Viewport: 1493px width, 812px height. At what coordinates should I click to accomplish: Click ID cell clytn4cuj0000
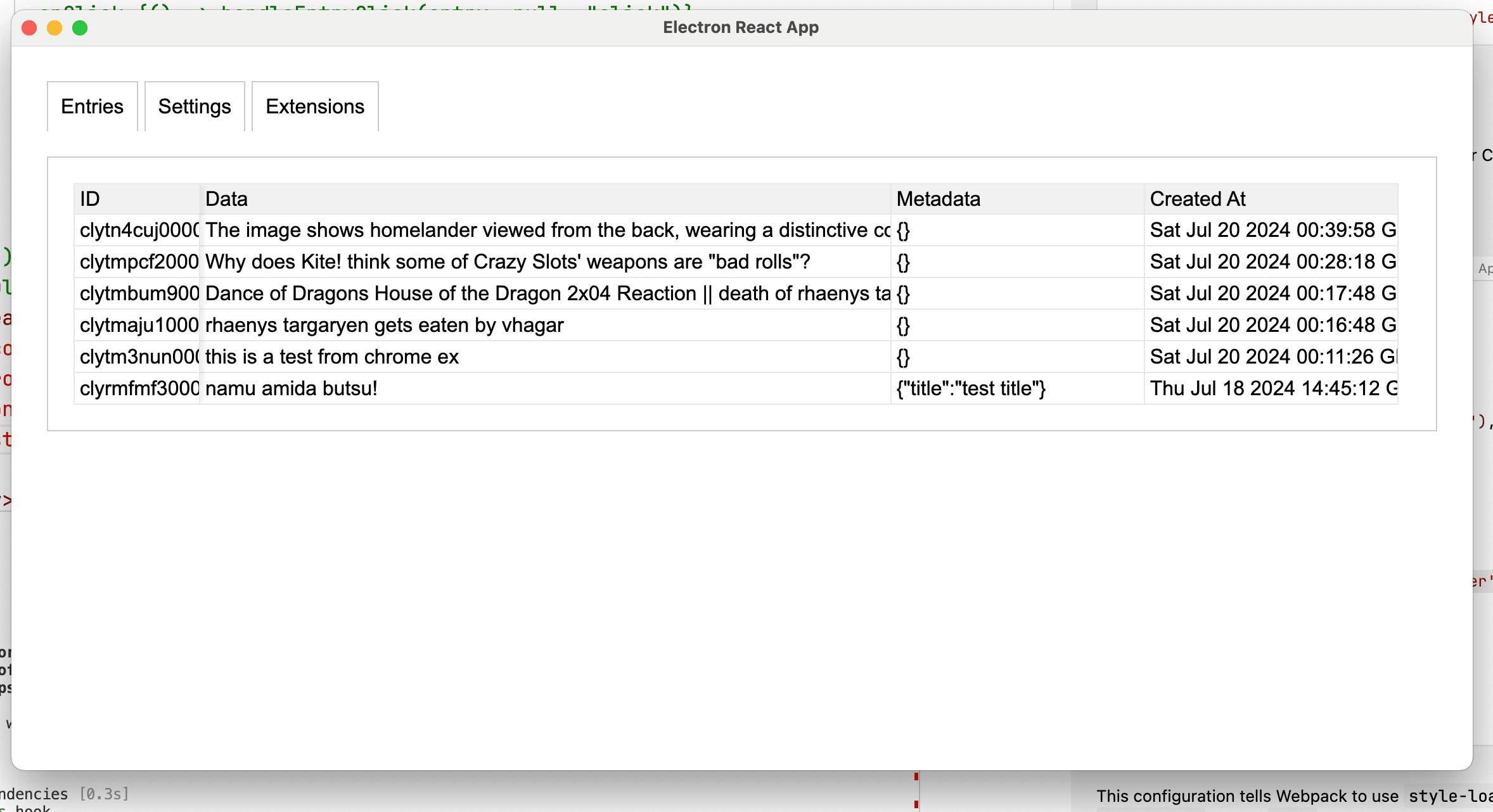pos(138,231)
